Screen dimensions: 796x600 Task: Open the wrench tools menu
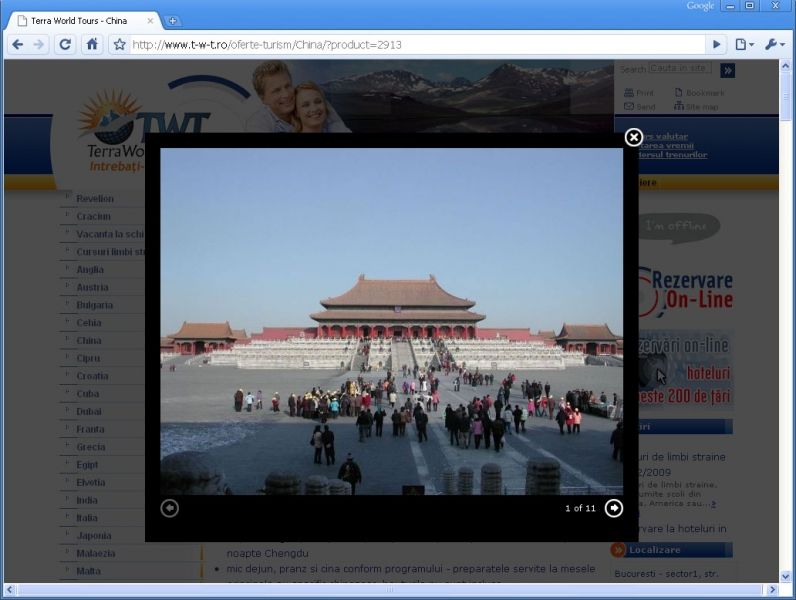pyautogui.click(x=774, y=44)
